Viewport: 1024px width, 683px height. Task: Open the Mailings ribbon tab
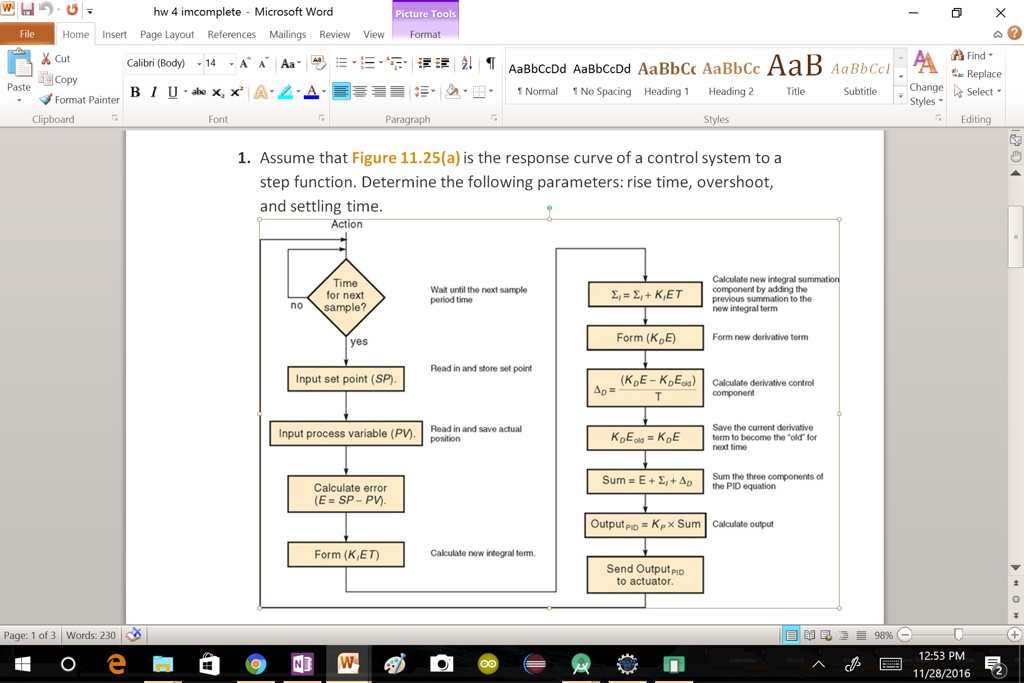(287, 33)
